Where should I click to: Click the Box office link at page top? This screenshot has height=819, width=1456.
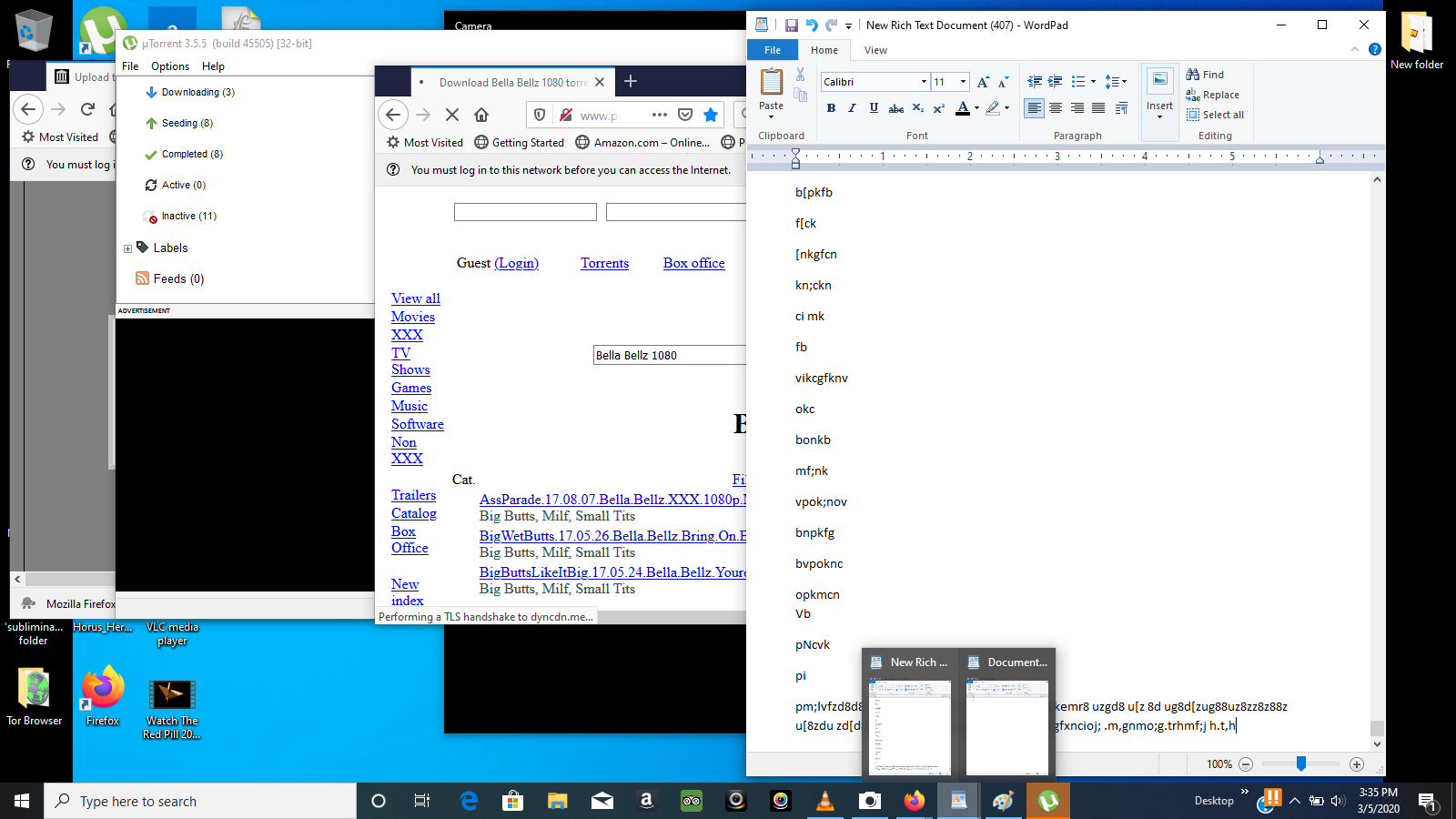tap(694, 263)
